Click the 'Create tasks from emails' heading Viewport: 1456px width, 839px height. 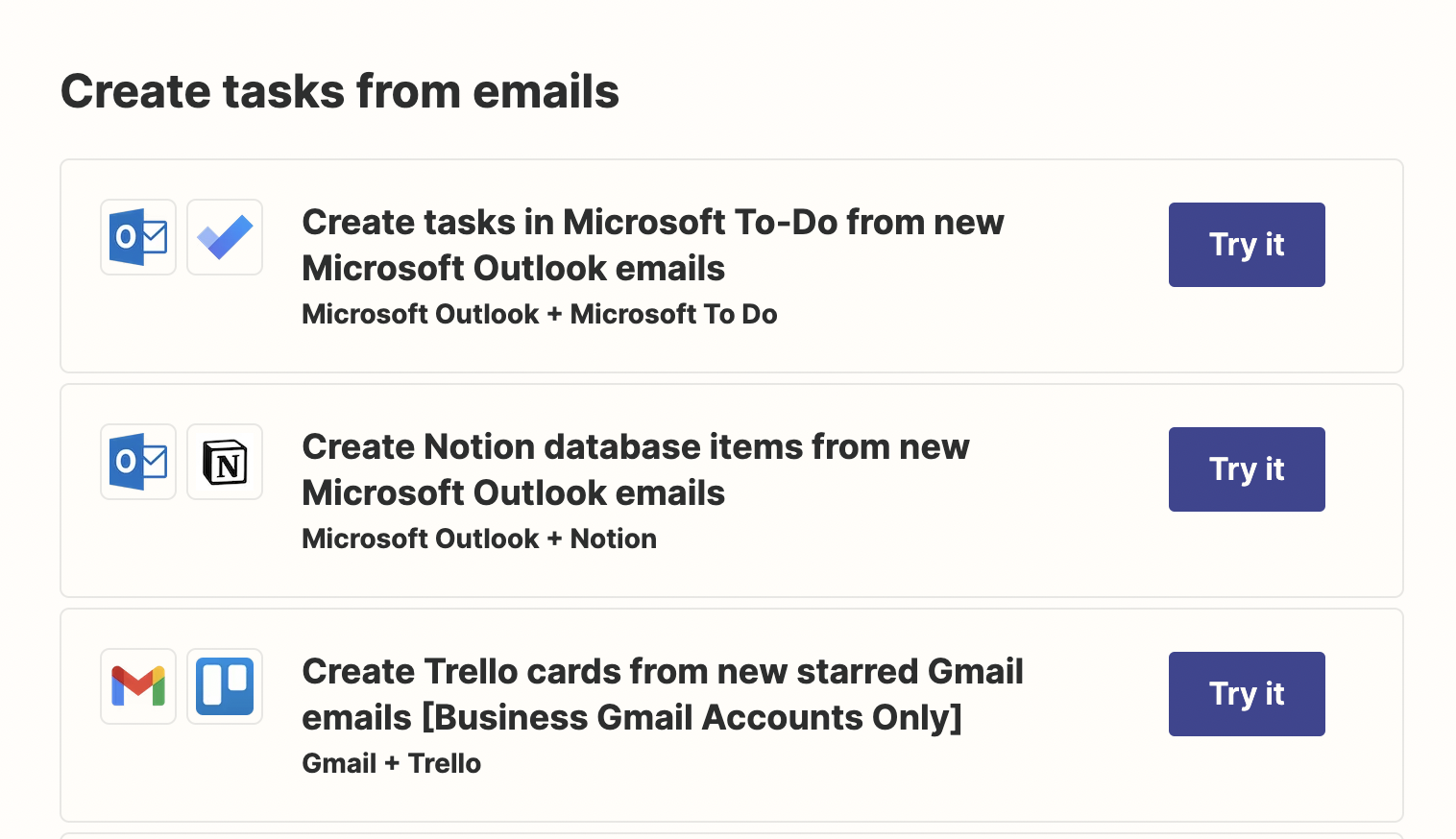click(339, 92)
